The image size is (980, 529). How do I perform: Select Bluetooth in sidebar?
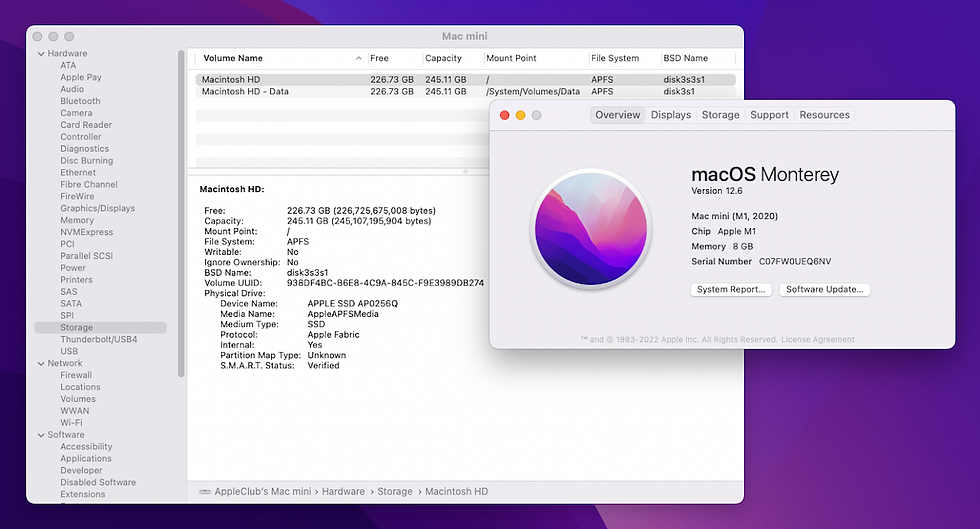click(x=80, y=101)
